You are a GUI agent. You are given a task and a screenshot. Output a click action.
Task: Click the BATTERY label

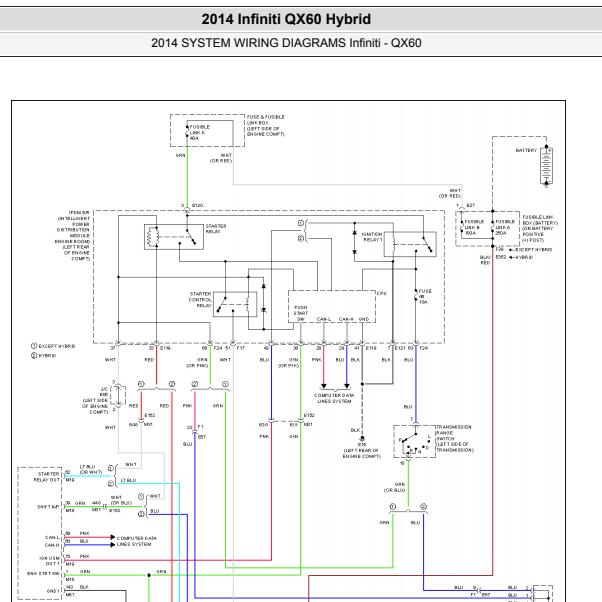point(526,150)
